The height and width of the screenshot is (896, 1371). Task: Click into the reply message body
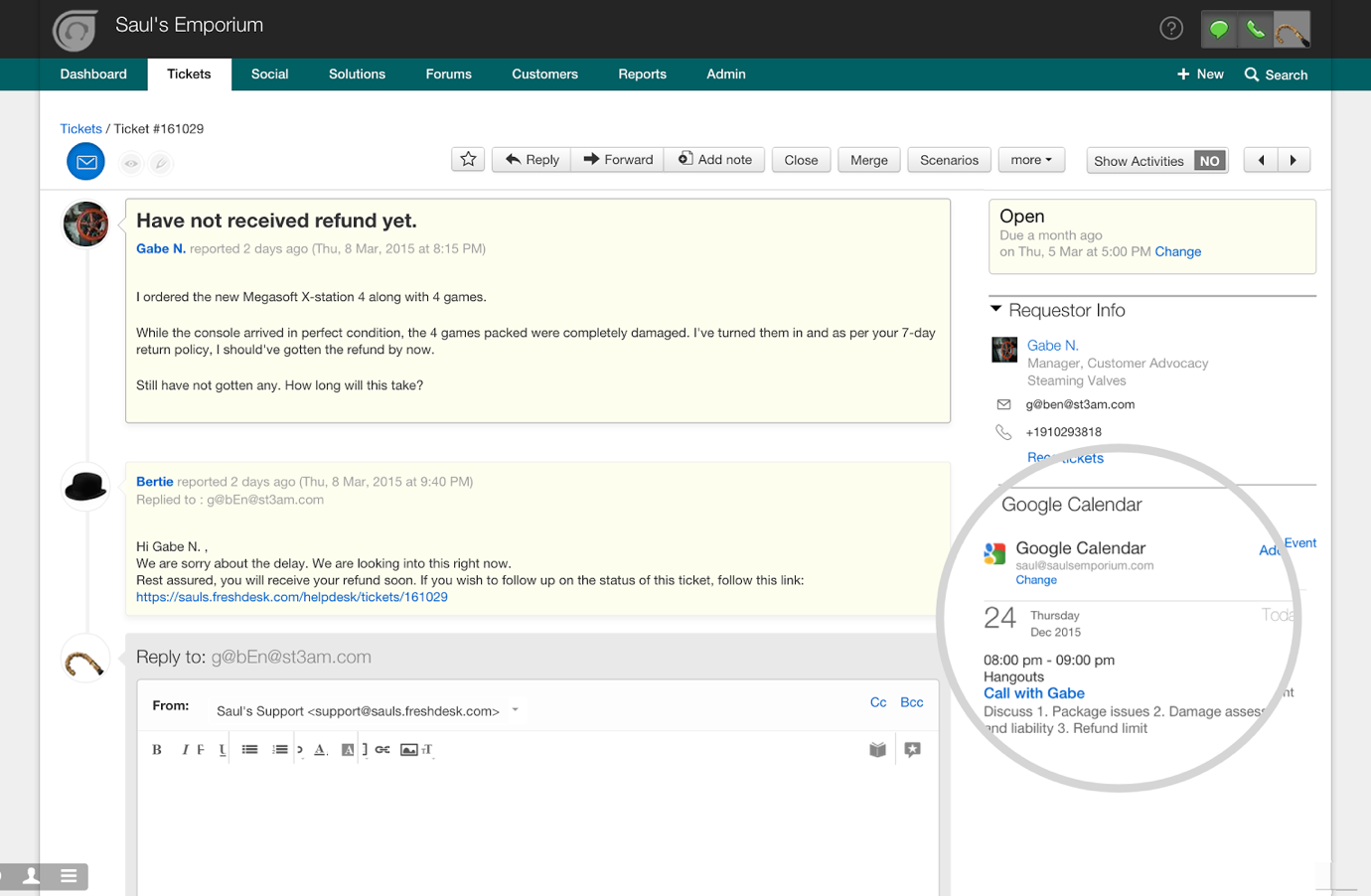(x=537, y=831)
